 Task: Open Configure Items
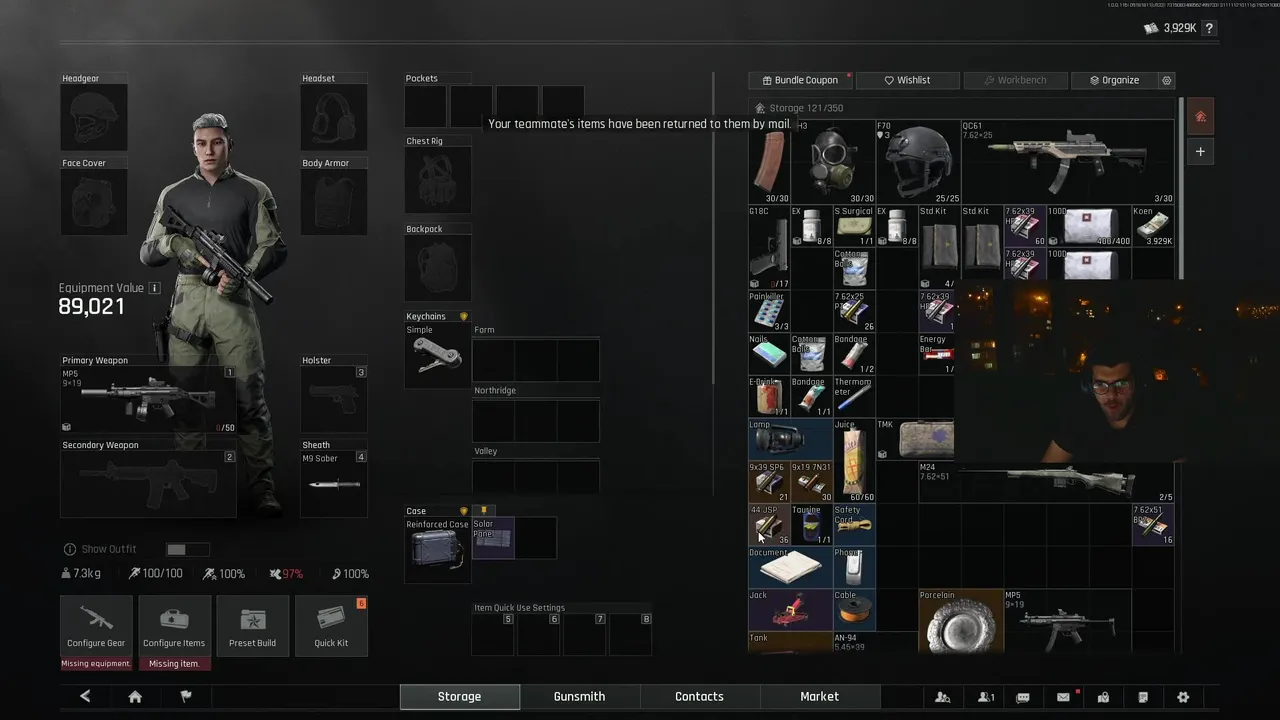[x=174, y=626]
